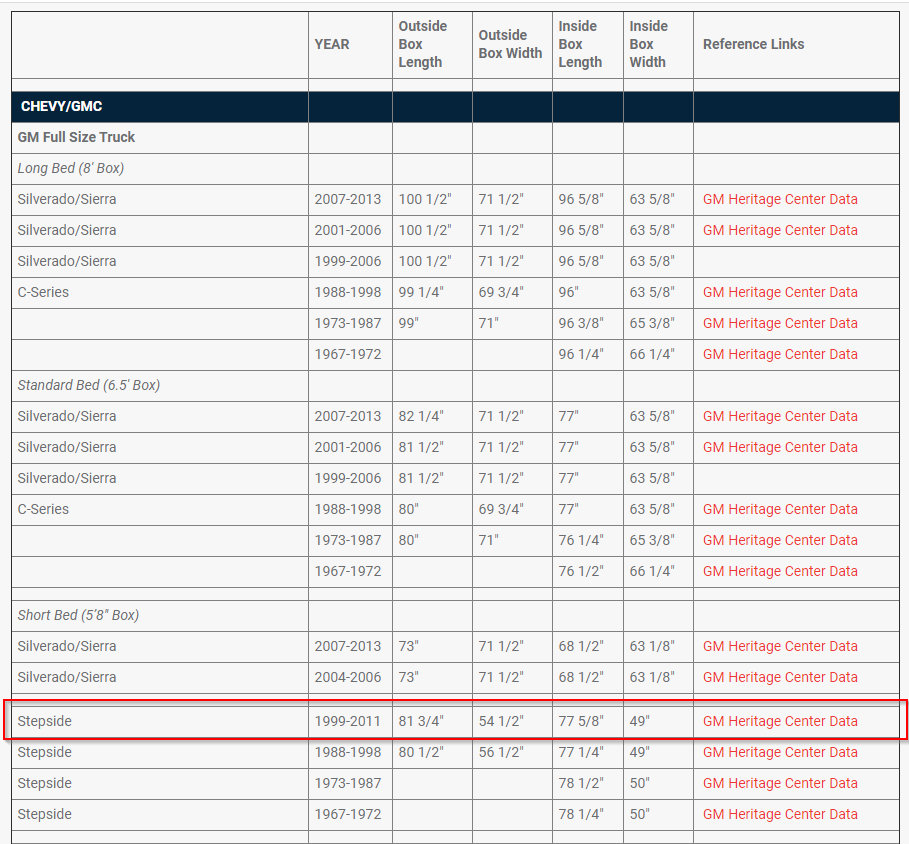Click the Inside Box Length column header
Viewport: 909px width, 844px height.
580,44
